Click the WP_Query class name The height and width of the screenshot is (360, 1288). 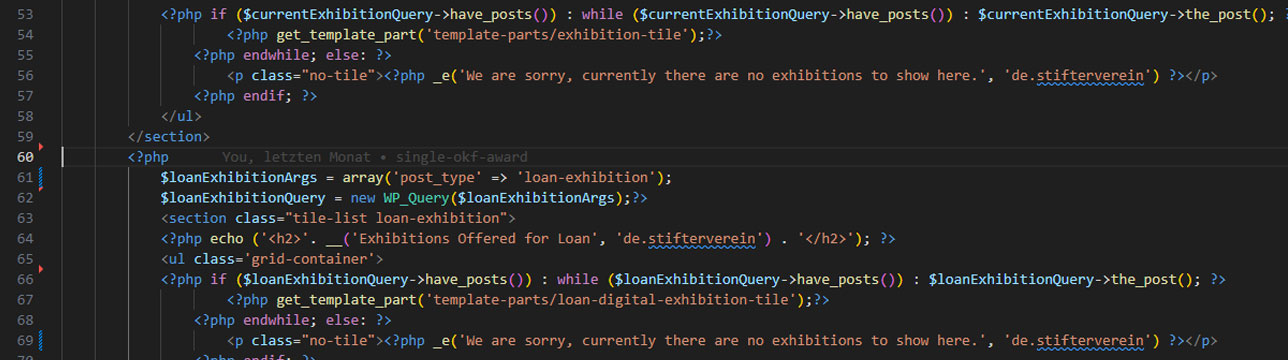[415, 198]
